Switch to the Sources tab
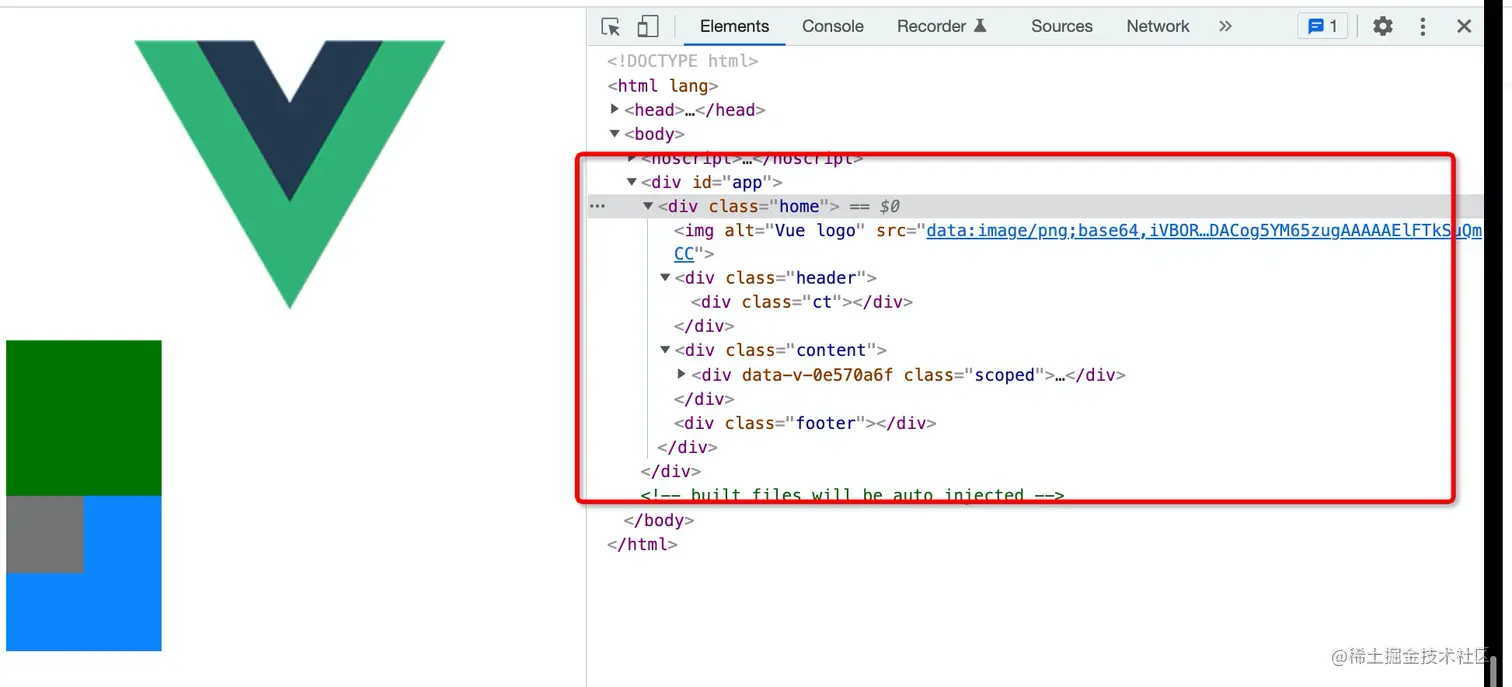Image resolution: width=1512 pixels, height=687 pixels. click(1061, 27)
